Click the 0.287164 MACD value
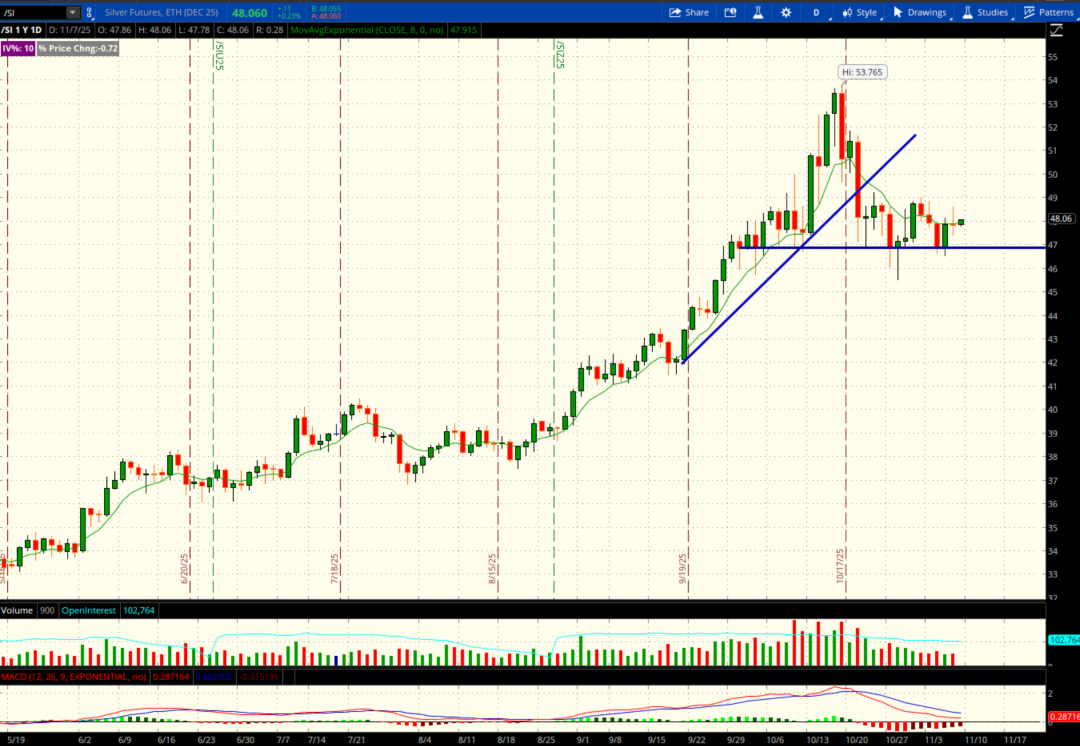This screenshot has height=746, width=1080. click(x=171, y=677)
